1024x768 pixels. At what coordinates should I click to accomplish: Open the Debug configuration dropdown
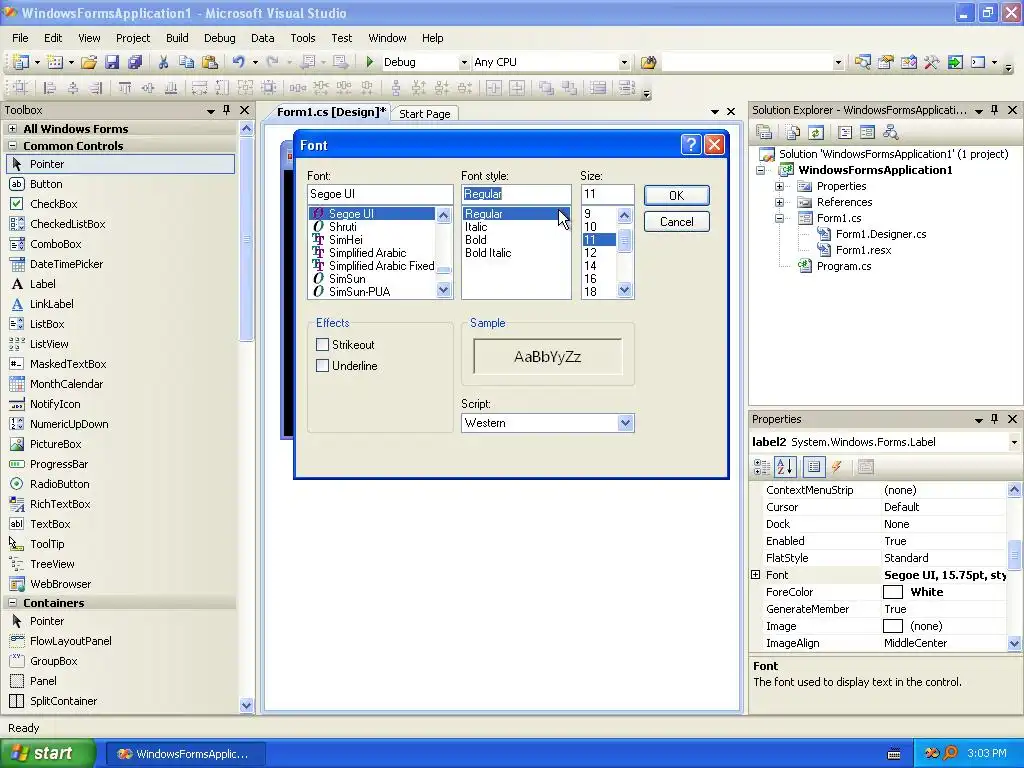coord(464,63)
